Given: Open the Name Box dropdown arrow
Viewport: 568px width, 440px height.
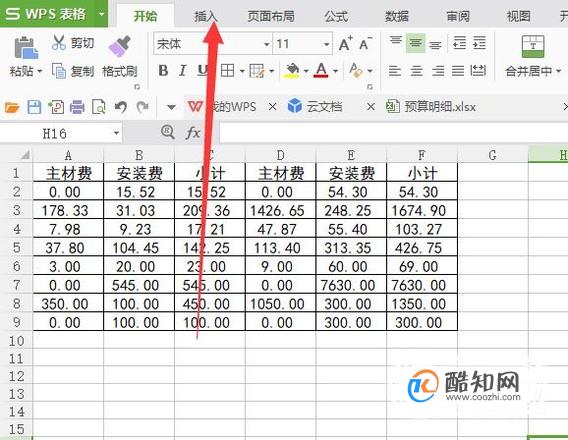Looking at the screenshot, I should point(116,133).
